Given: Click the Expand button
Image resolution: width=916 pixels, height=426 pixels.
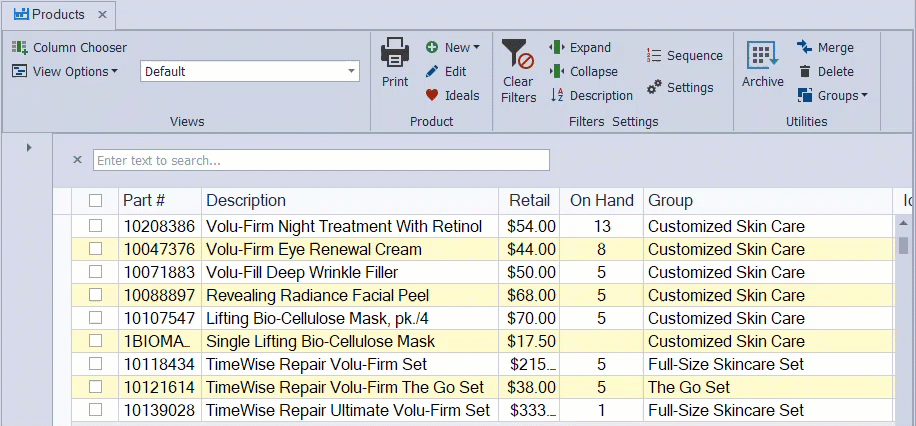Looking at the screenshot, I should coord(580,47).
